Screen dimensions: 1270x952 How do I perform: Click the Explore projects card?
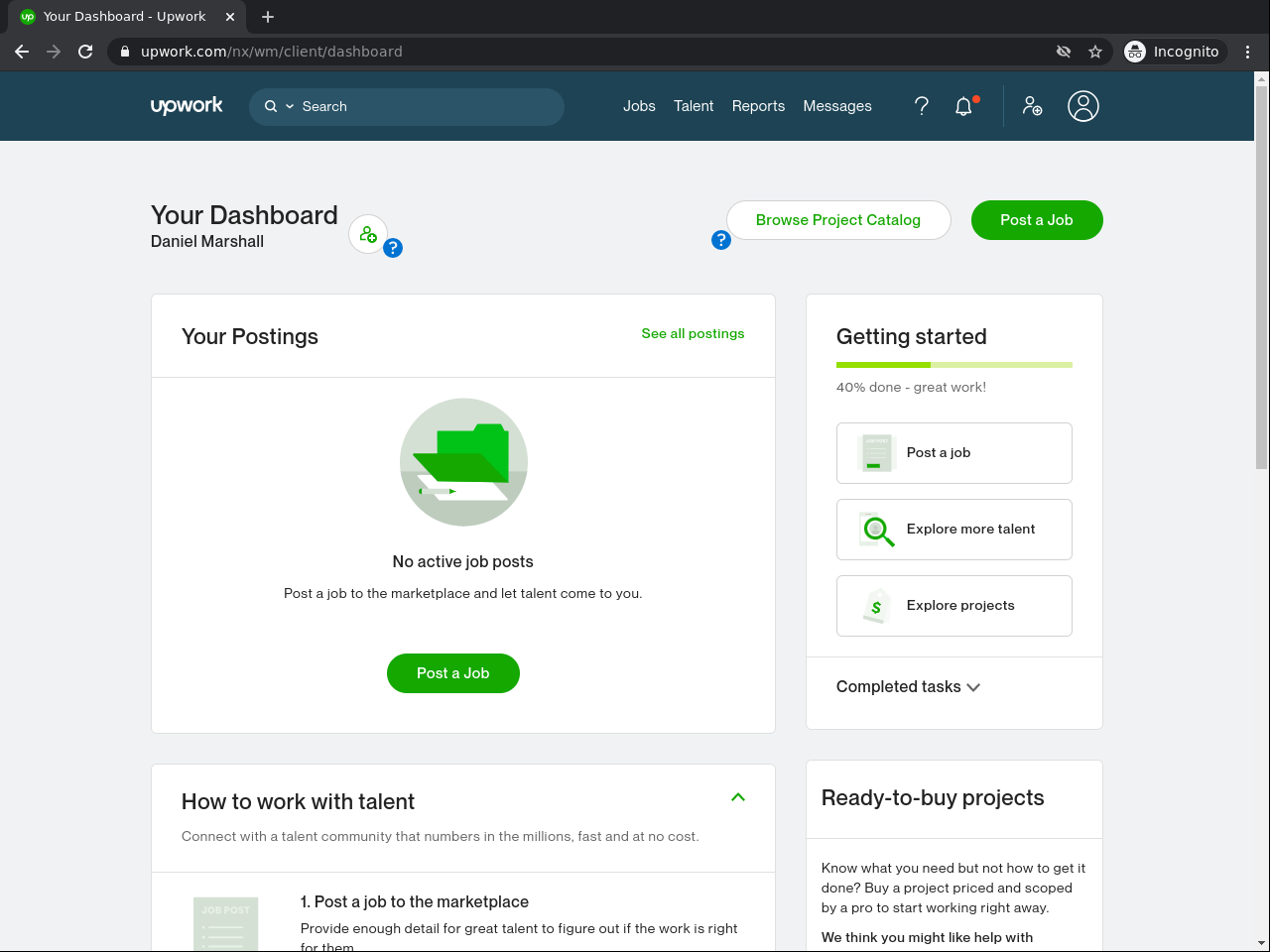coord(954,606)
